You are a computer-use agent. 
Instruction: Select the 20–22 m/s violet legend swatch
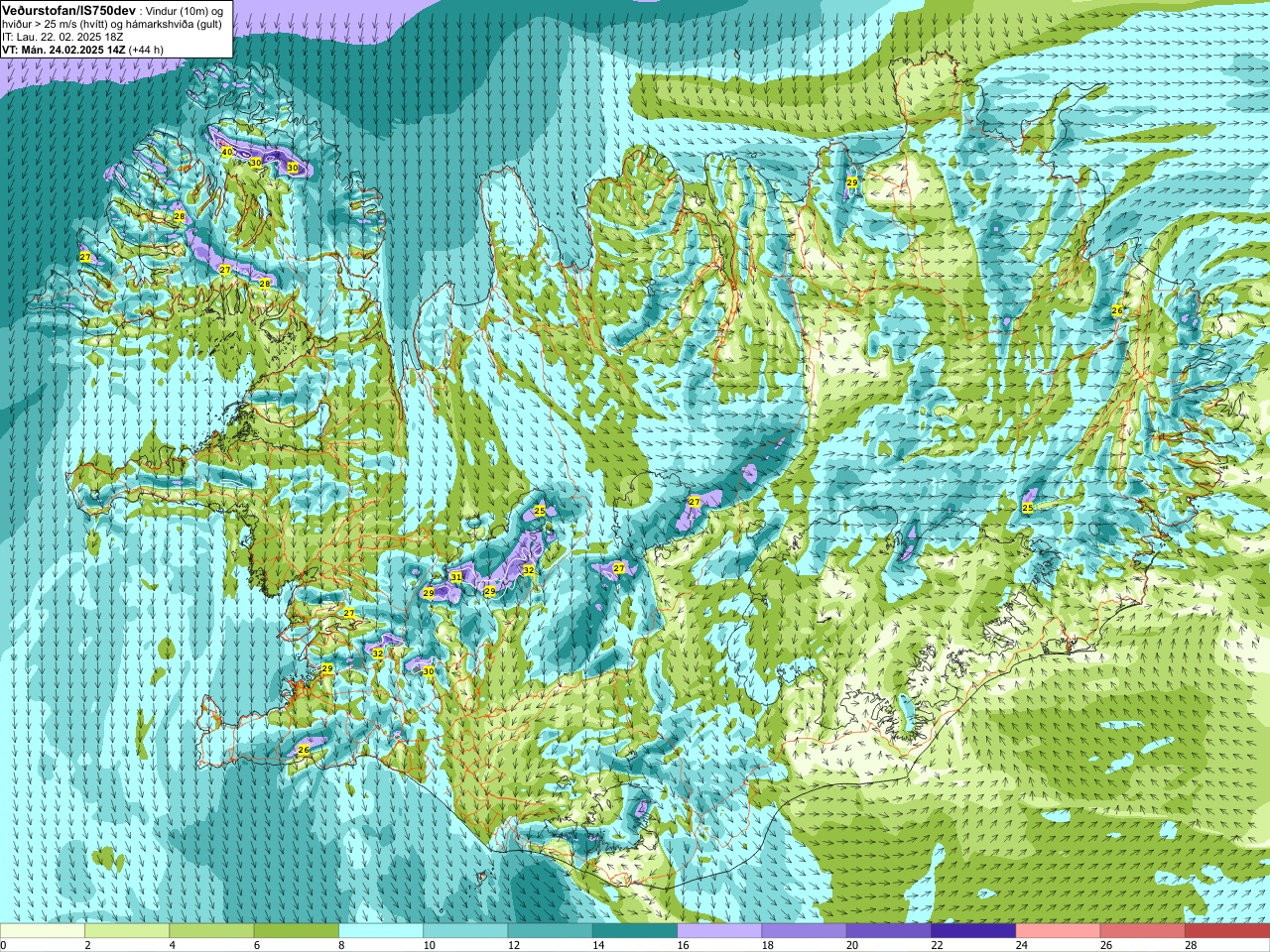(x=889, y=931)
